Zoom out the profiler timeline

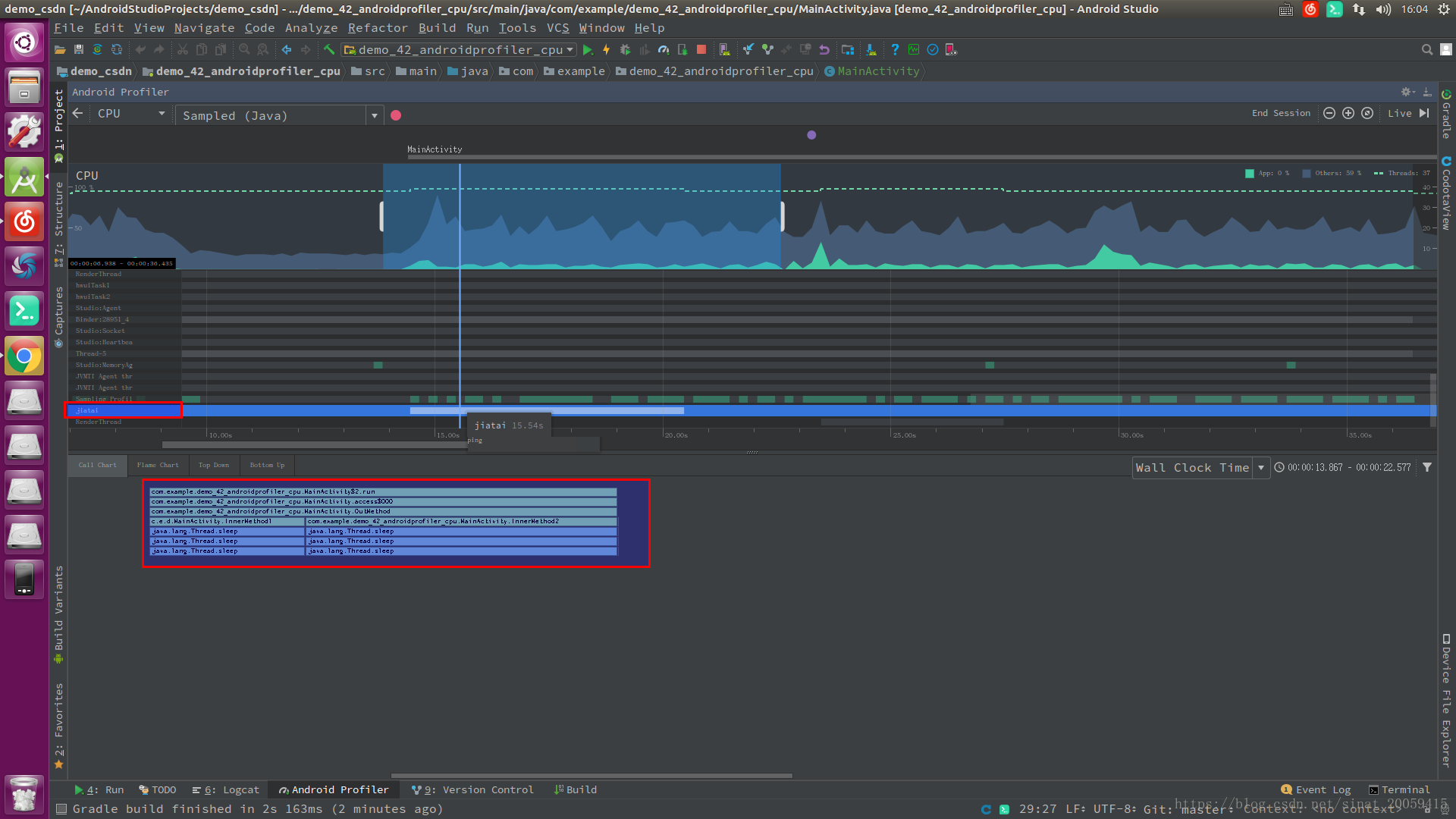(1329, 113)
